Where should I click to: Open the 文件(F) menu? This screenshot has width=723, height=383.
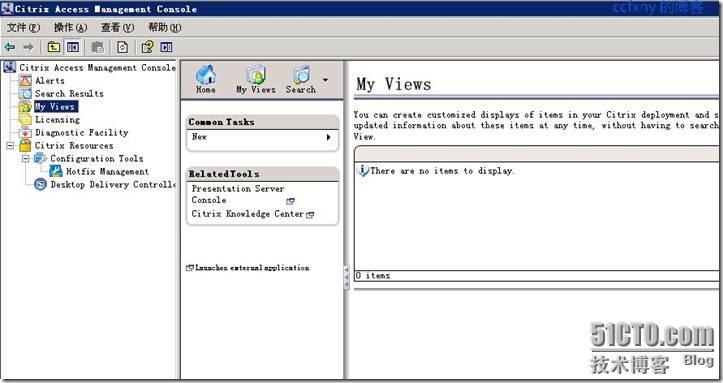[x=24, y=28]
